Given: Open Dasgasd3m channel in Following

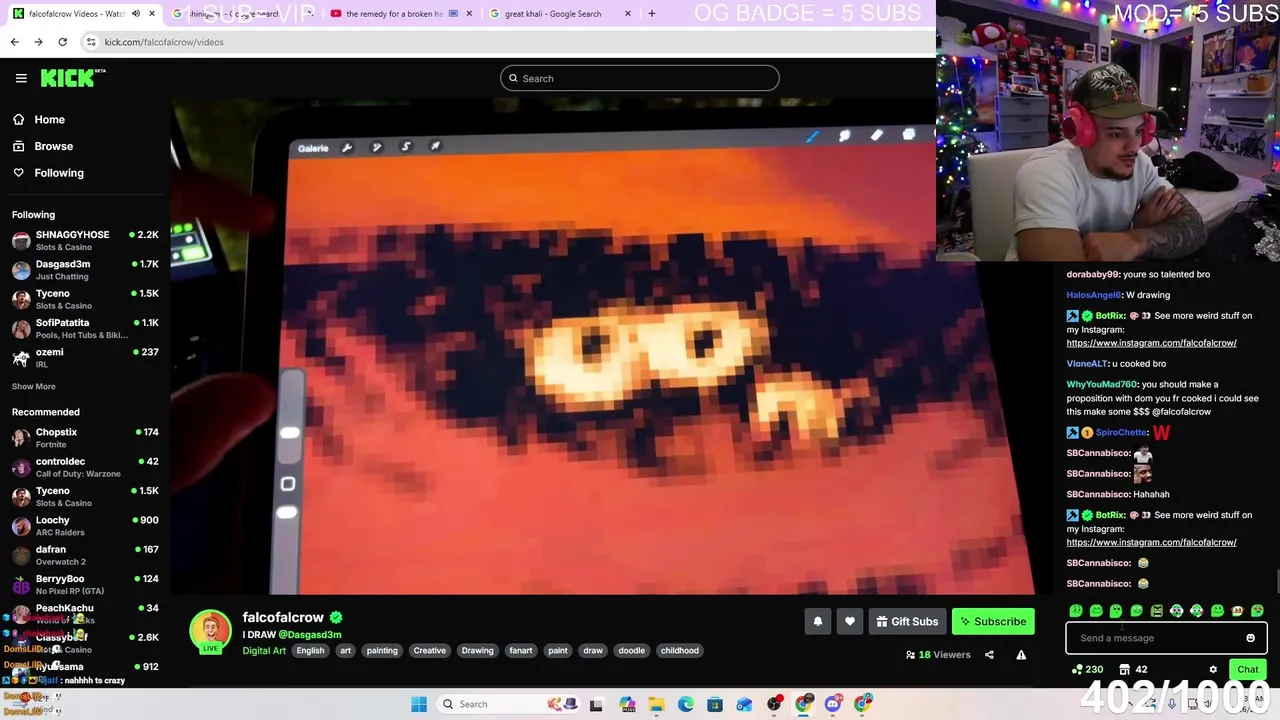Looking at the screenshot, I should 85,270.
